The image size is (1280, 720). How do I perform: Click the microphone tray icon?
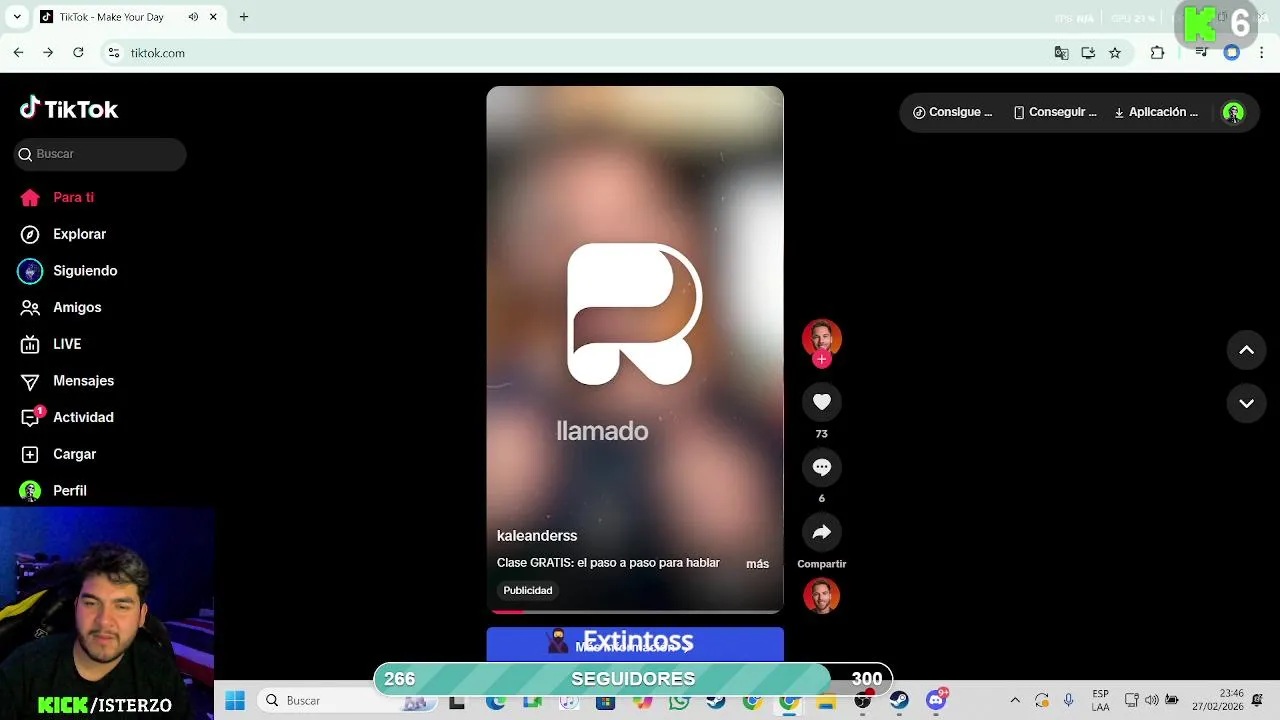coord(1068,701)
